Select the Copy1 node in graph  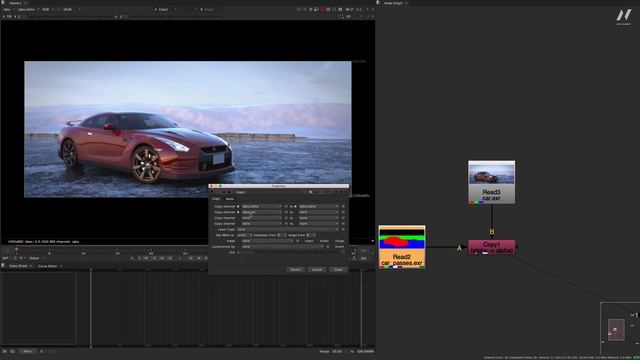[x=491, y=247]
